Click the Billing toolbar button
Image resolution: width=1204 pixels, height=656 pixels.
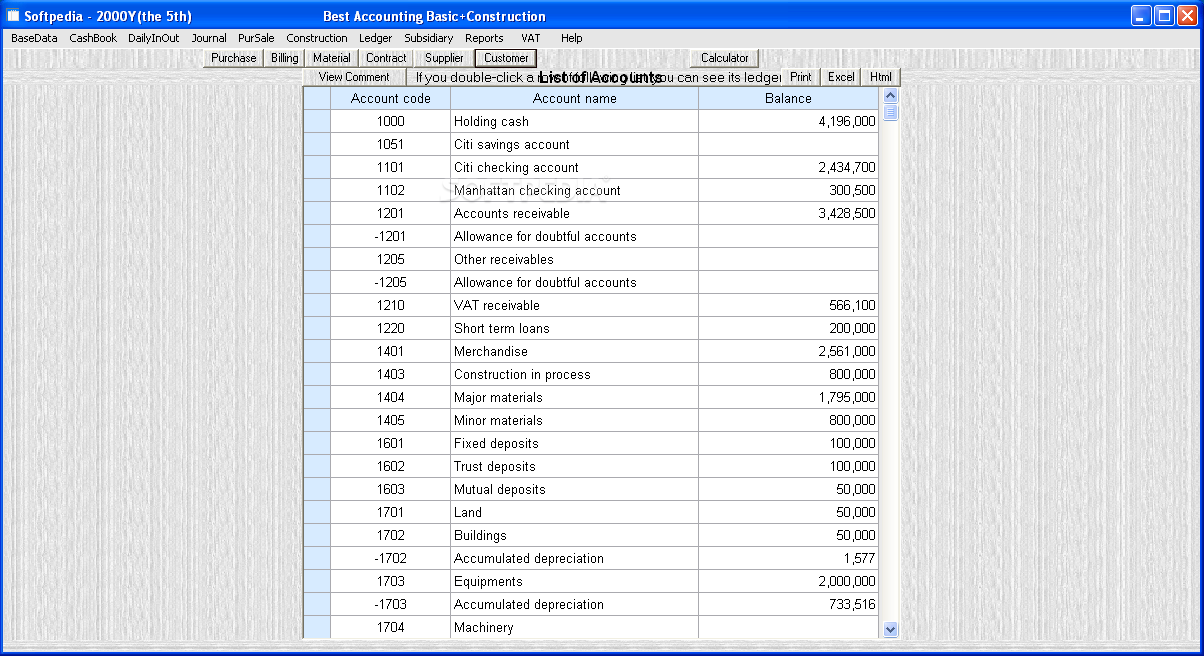click(x=285, y=58)
